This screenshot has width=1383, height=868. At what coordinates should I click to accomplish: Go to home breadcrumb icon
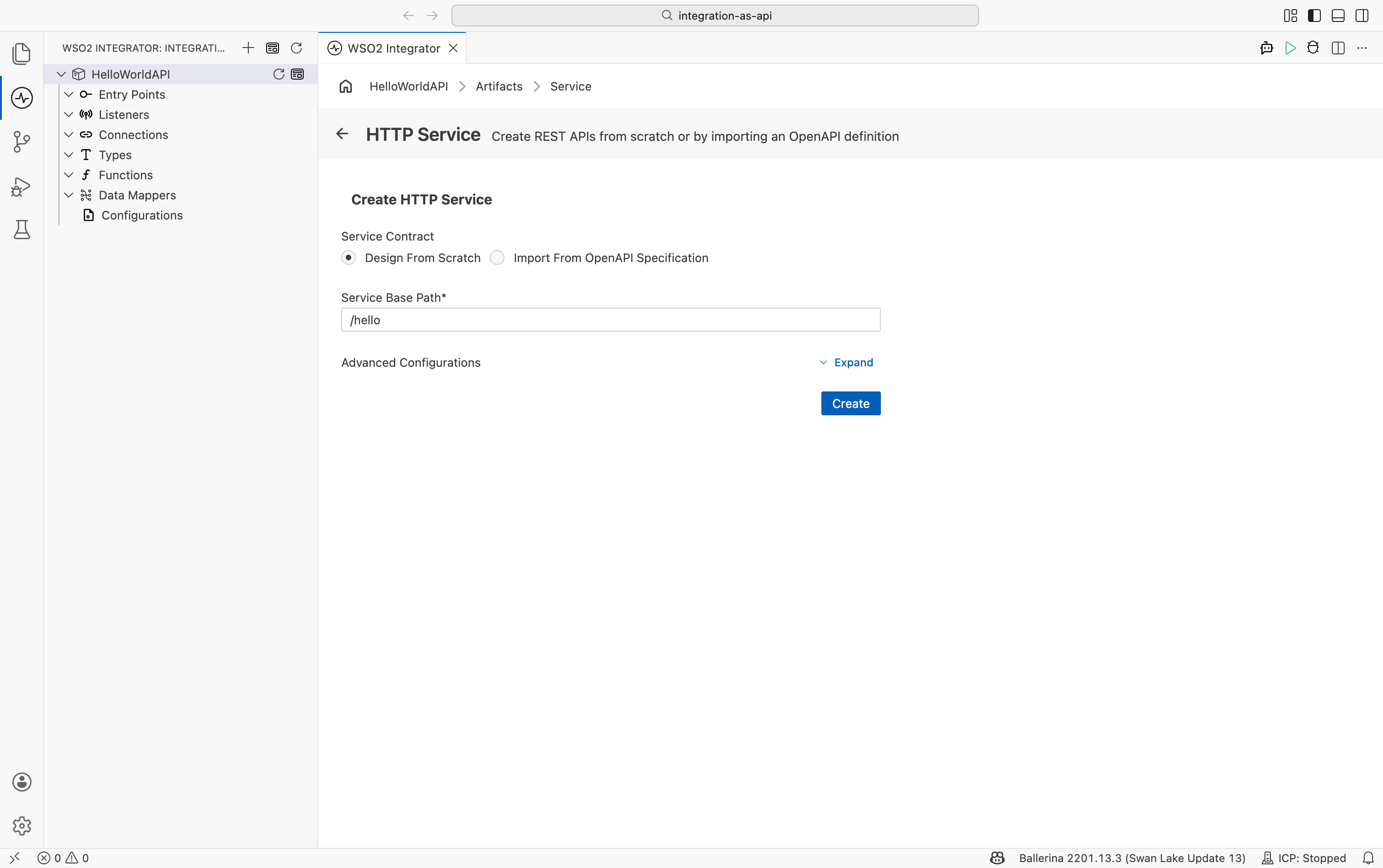pyautogui.click(x=346, y=86)
